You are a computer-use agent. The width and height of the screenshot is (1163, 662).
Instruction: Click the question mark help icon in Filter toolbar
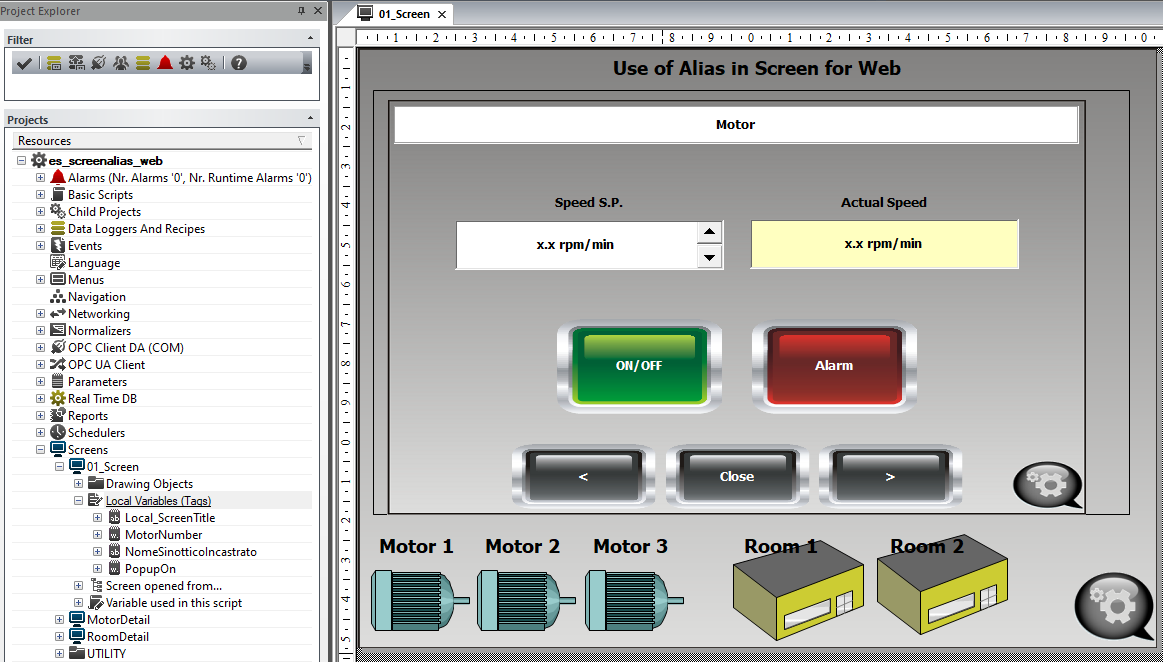click(x=238, y=63)
